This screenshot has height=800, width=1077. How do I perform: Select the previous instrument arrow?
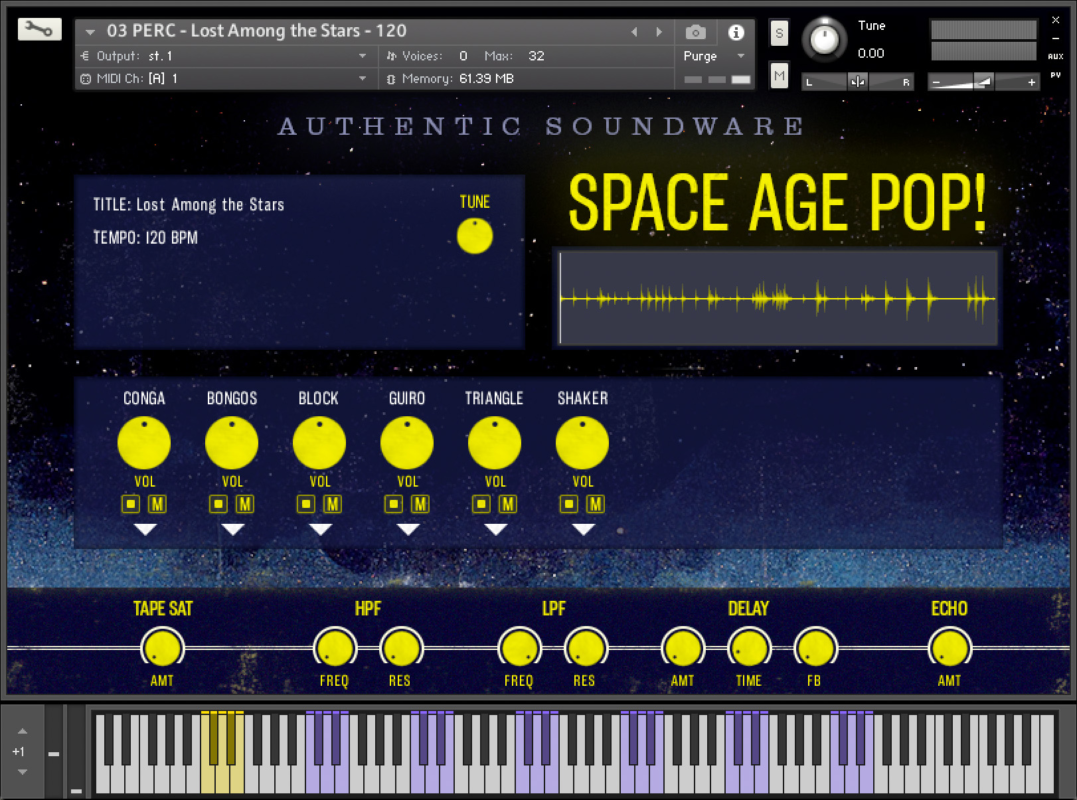[x=634, y=32]
